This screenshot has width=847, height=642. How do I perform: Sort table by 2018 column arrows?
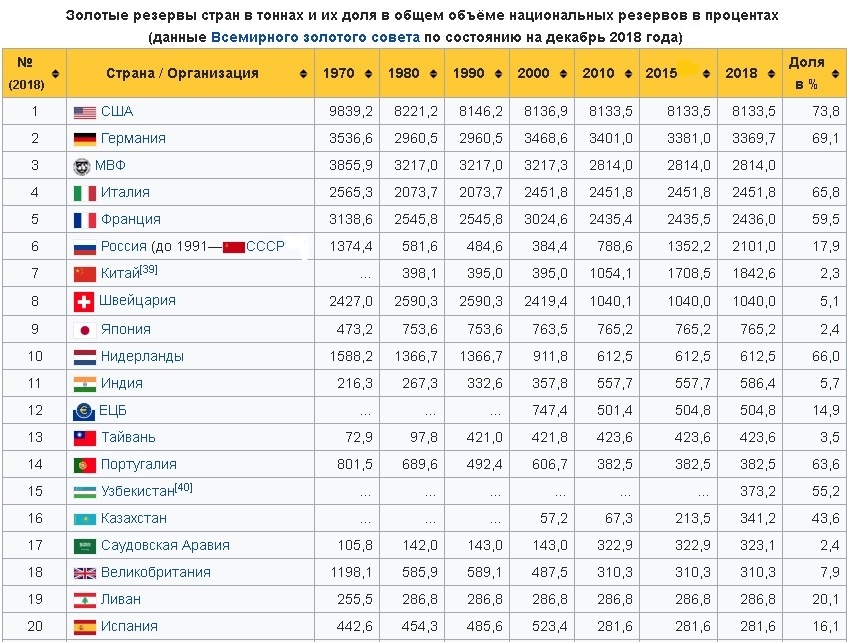coord(768,74)
